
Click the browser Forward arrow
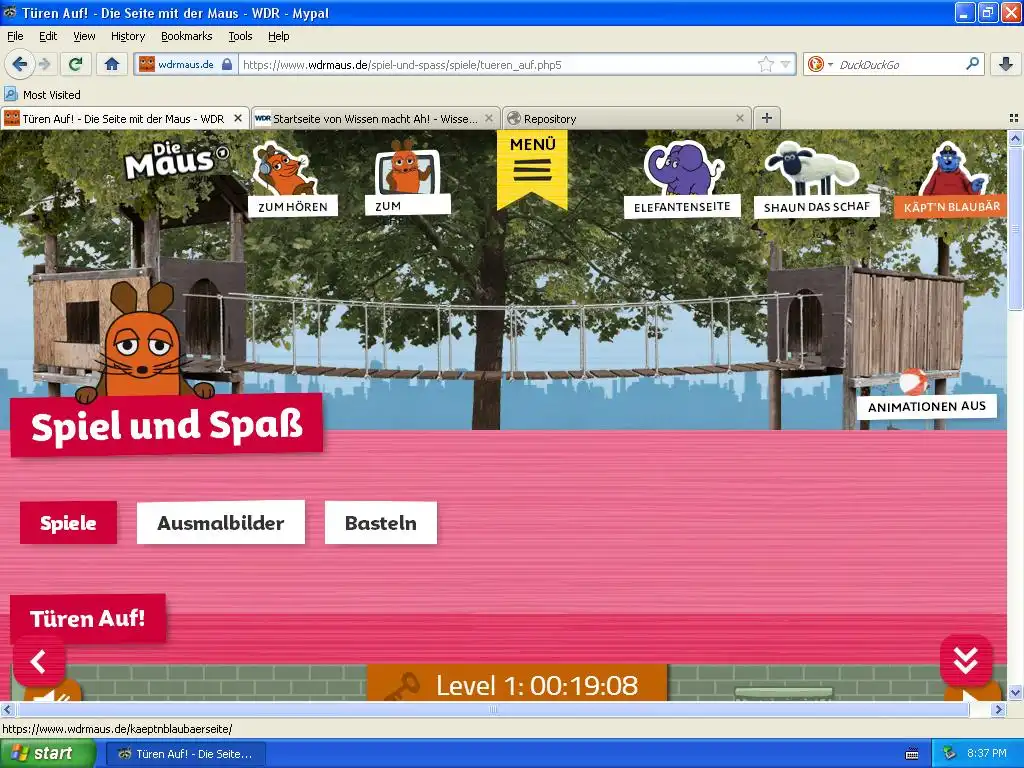click(44, 64)
